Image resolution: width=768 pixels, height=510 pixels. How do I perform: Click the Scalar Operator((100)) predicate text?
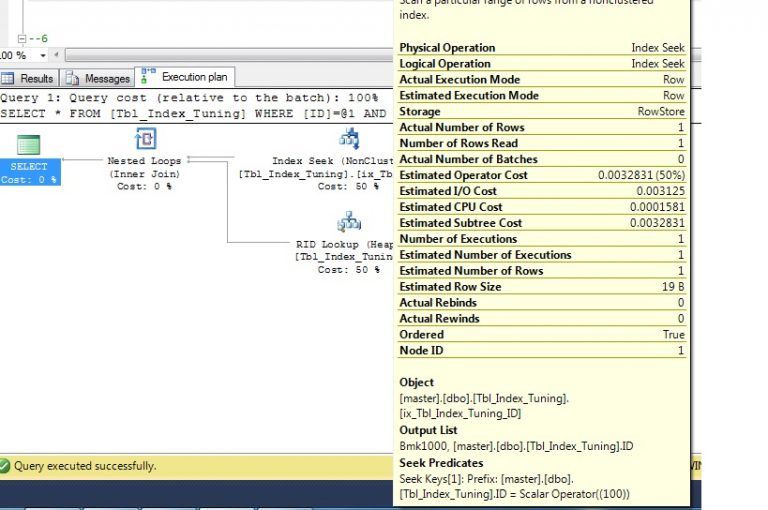pyautogui.click(x=574, y=494)
